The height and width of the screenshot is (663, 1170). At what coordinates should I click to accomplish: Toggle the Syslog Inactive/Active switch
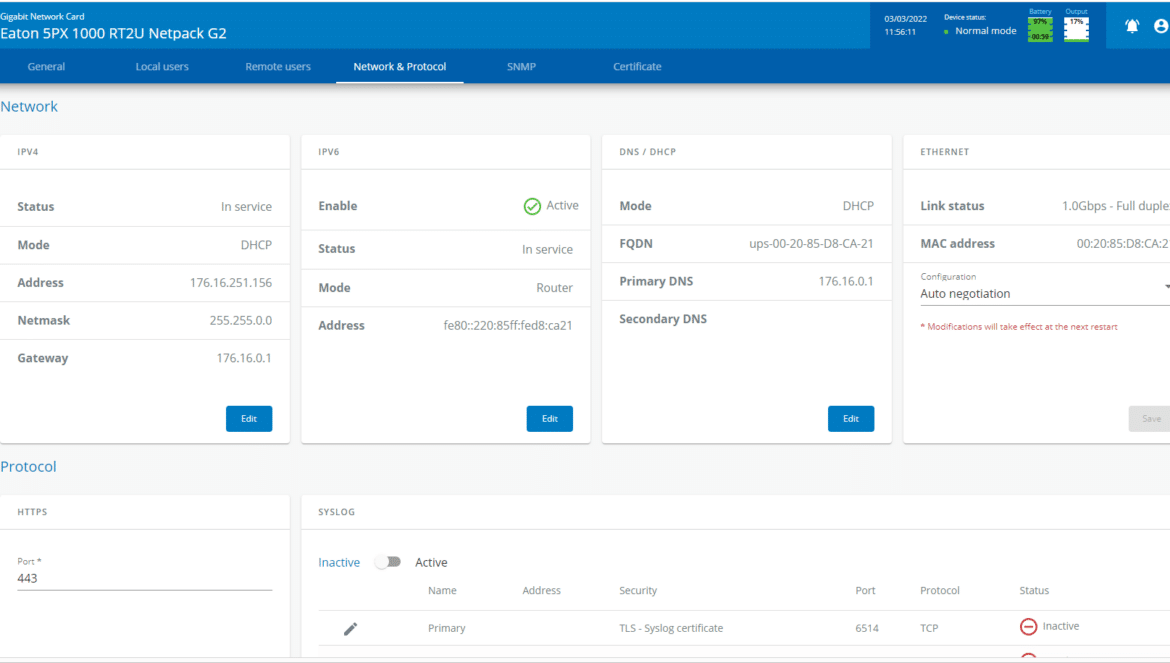point(388,562)
